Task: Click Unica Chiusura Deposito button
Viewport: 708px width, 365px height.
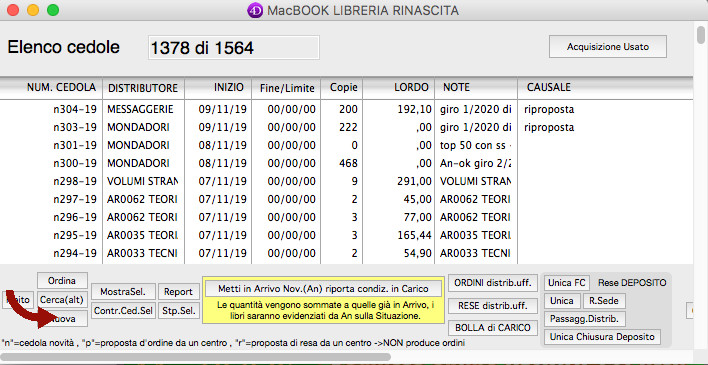Action: point(602,337)
